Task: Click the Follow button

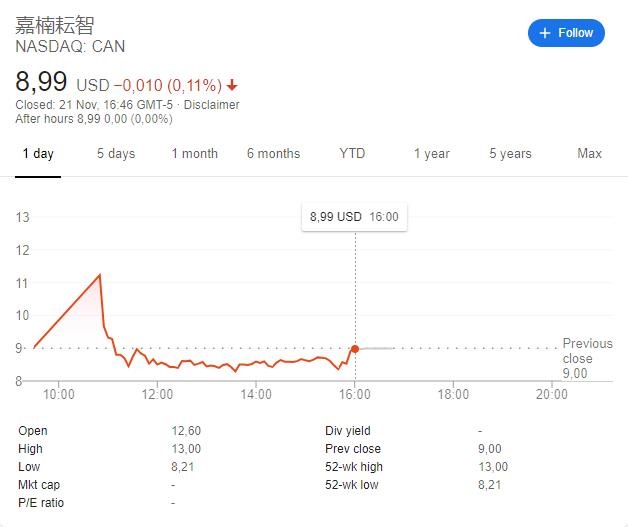Action: [567, 33]
